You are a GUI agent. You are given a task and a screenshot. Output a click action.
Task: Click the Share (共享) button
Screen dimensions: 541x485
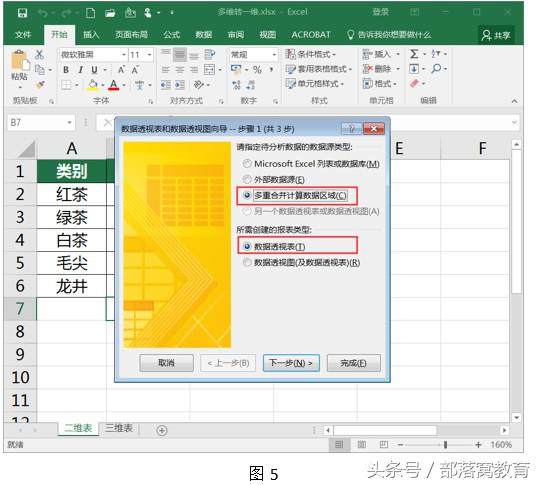(496, 35)
